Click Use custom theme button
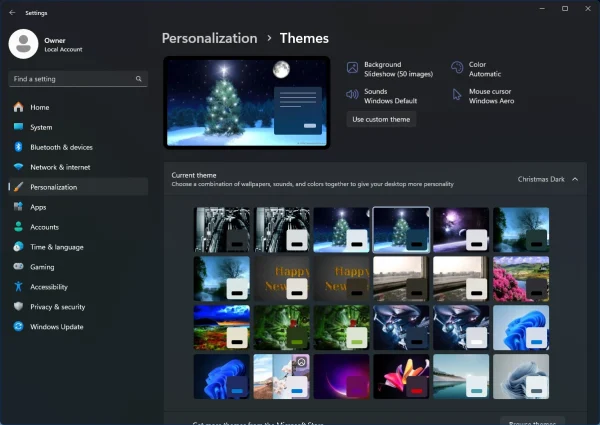The width and height of the screenshot is (600, 425). 381,119
